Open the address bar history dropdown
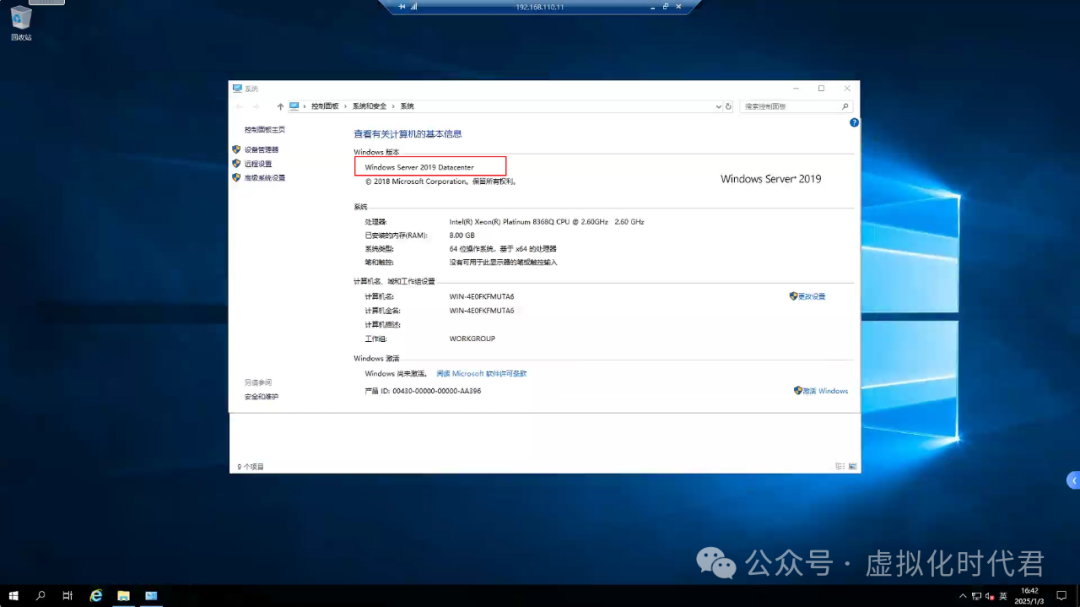Viewport: 1080px width, 607px height. click(718, 107)
